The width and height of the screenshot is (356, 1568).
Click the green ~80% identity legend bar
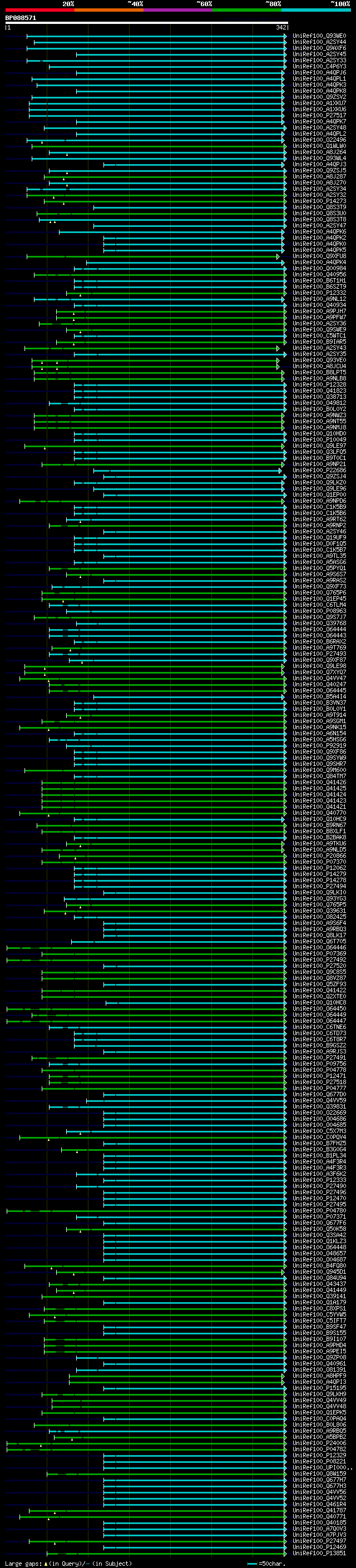coord(247,10)
